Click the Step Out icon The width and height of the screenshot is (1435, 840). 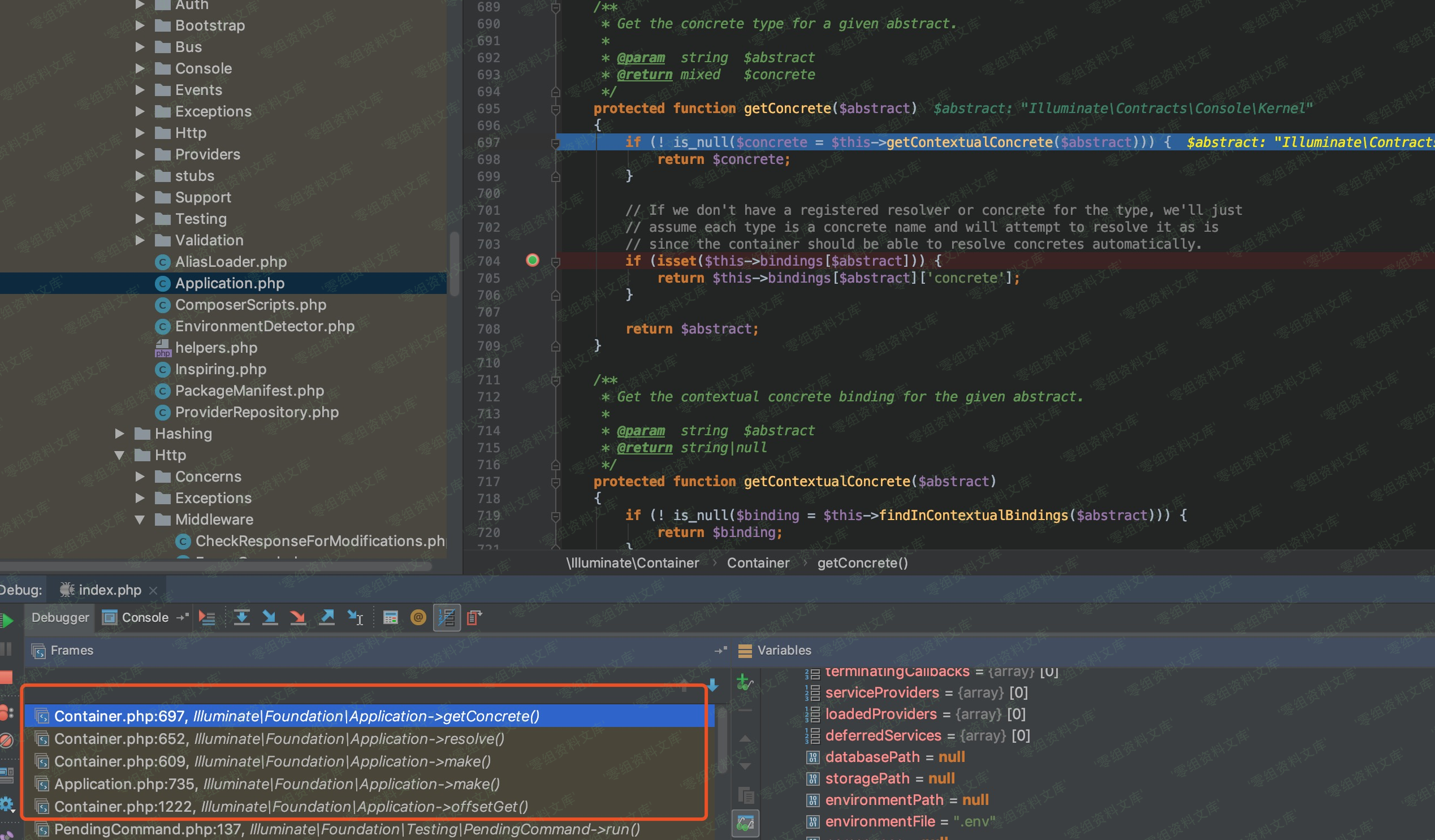pos(327,617)
